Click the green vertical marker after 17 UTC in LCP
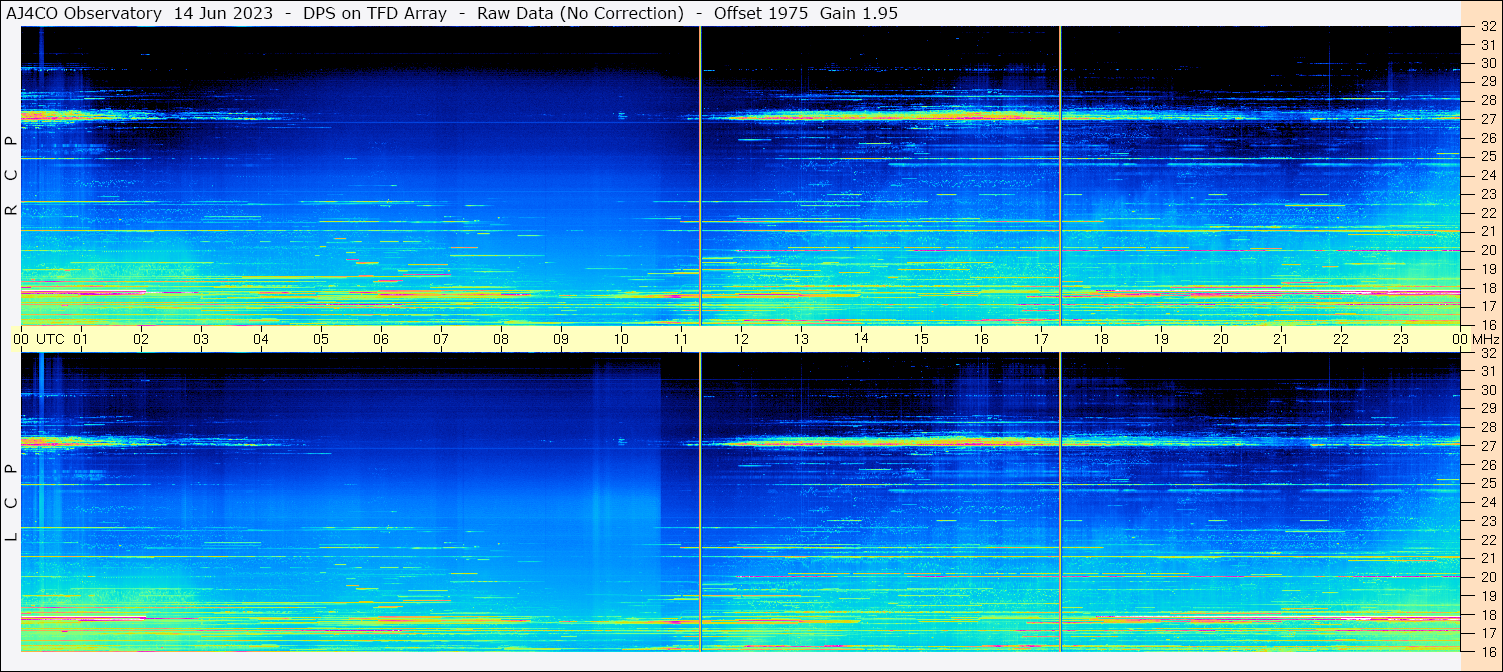This screenshot has height=672, width=1503. [1060, 502]
